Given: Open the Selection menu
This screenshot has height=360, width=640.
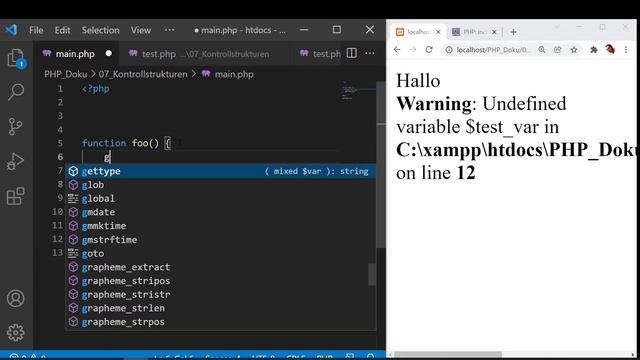Looking at the screenshot, I should (x=100, y=30).
